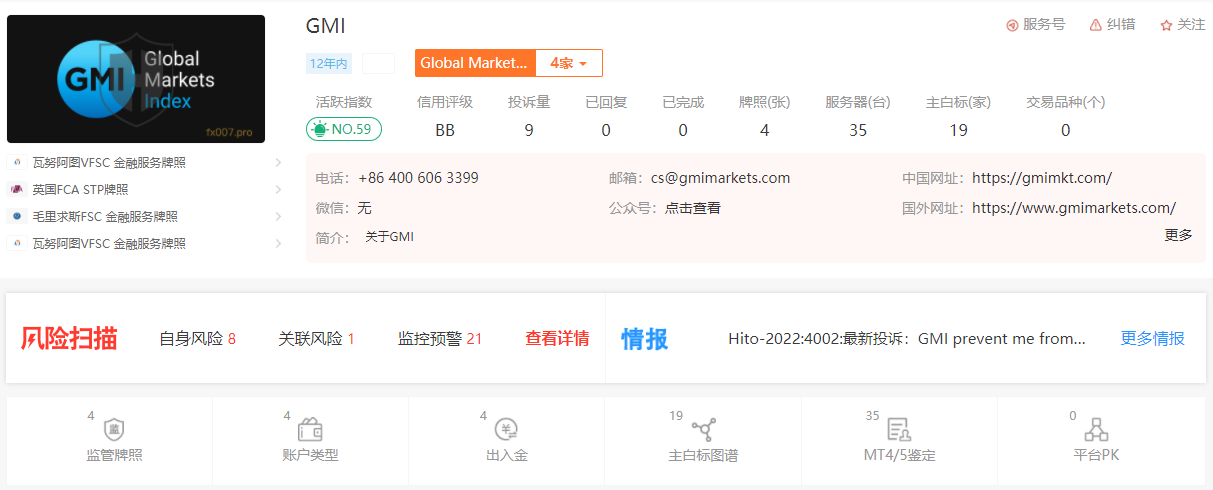Click the Vanuatu VFSC flag icon in first license row

17,162
